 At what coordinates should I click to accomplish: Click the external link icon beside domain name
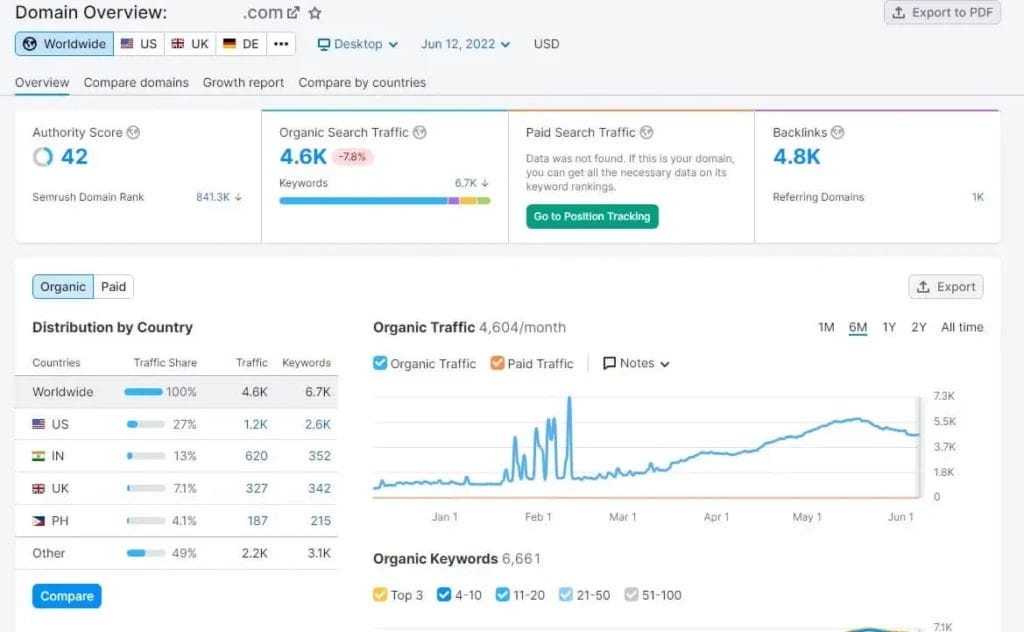[x=293, y=13]
